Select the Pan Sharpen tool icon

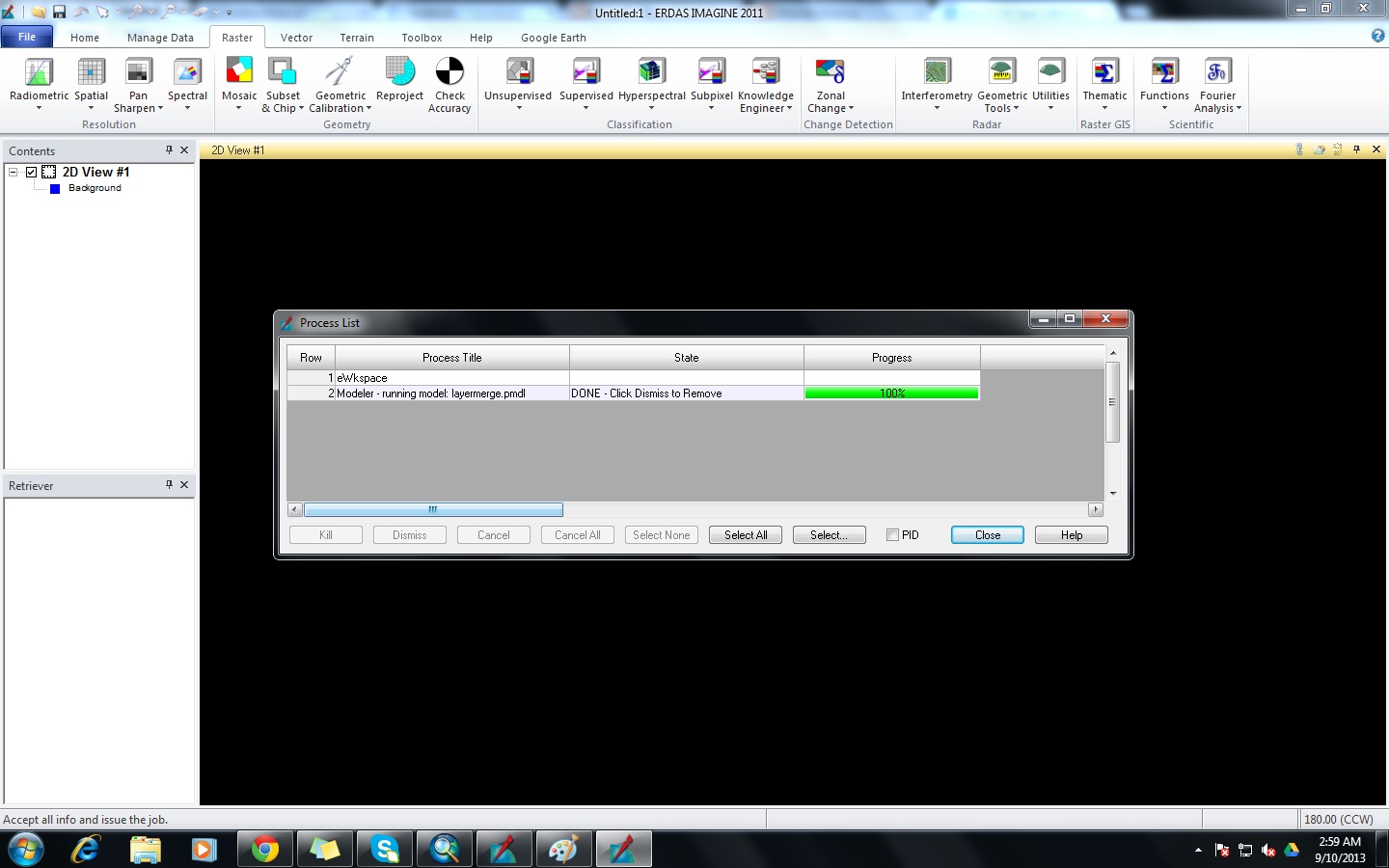[x=139, y=72]
